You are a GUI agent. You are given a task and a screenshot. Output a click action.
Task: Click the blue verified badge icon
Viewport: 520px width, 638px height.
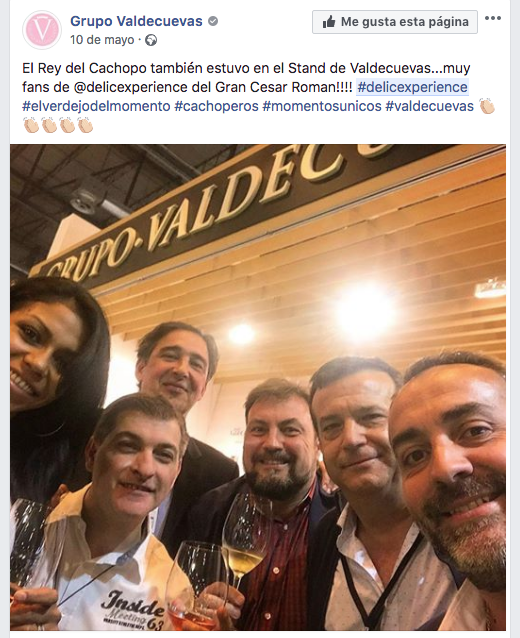point(212,21)
